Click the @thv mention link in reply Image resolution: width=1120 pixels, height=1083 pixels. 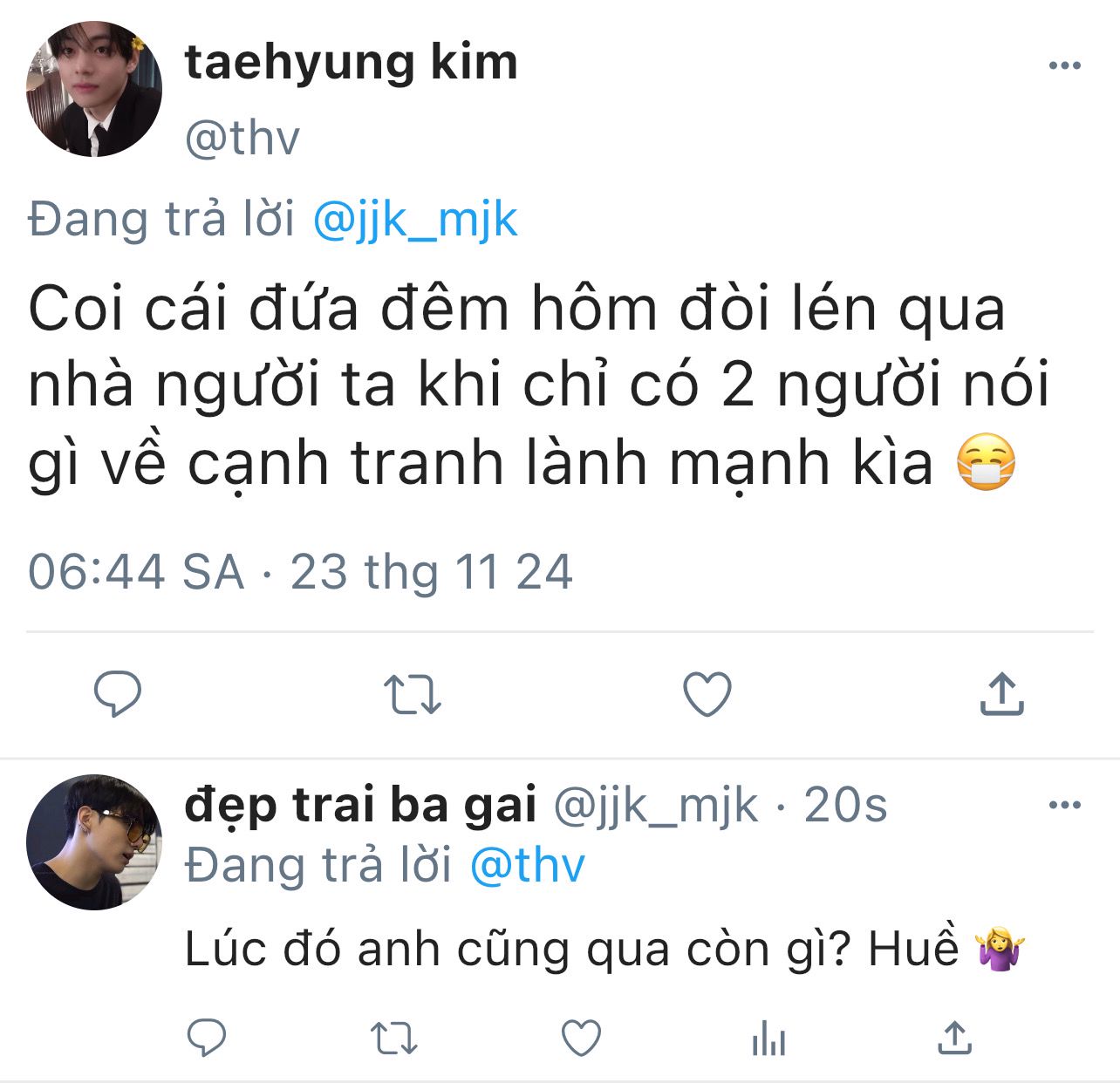click(x=527, y=865)
